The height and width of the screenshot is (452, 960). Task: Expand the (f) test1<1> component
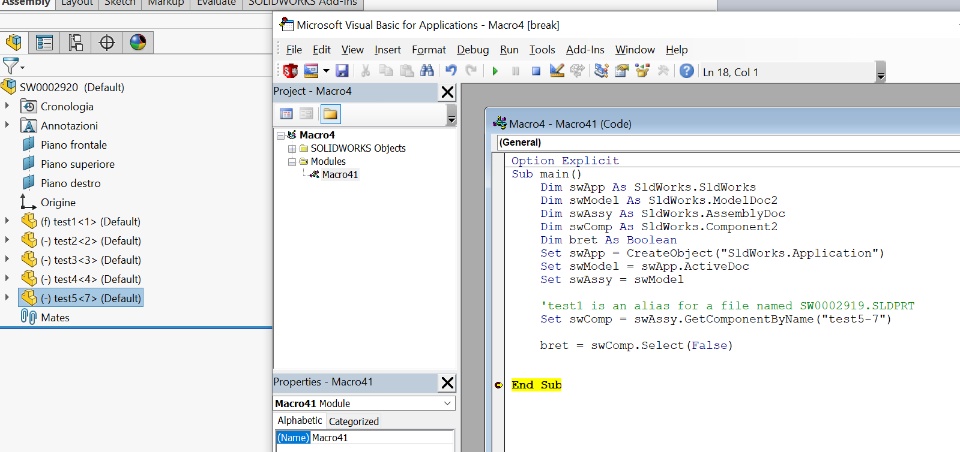click(7, 221)
